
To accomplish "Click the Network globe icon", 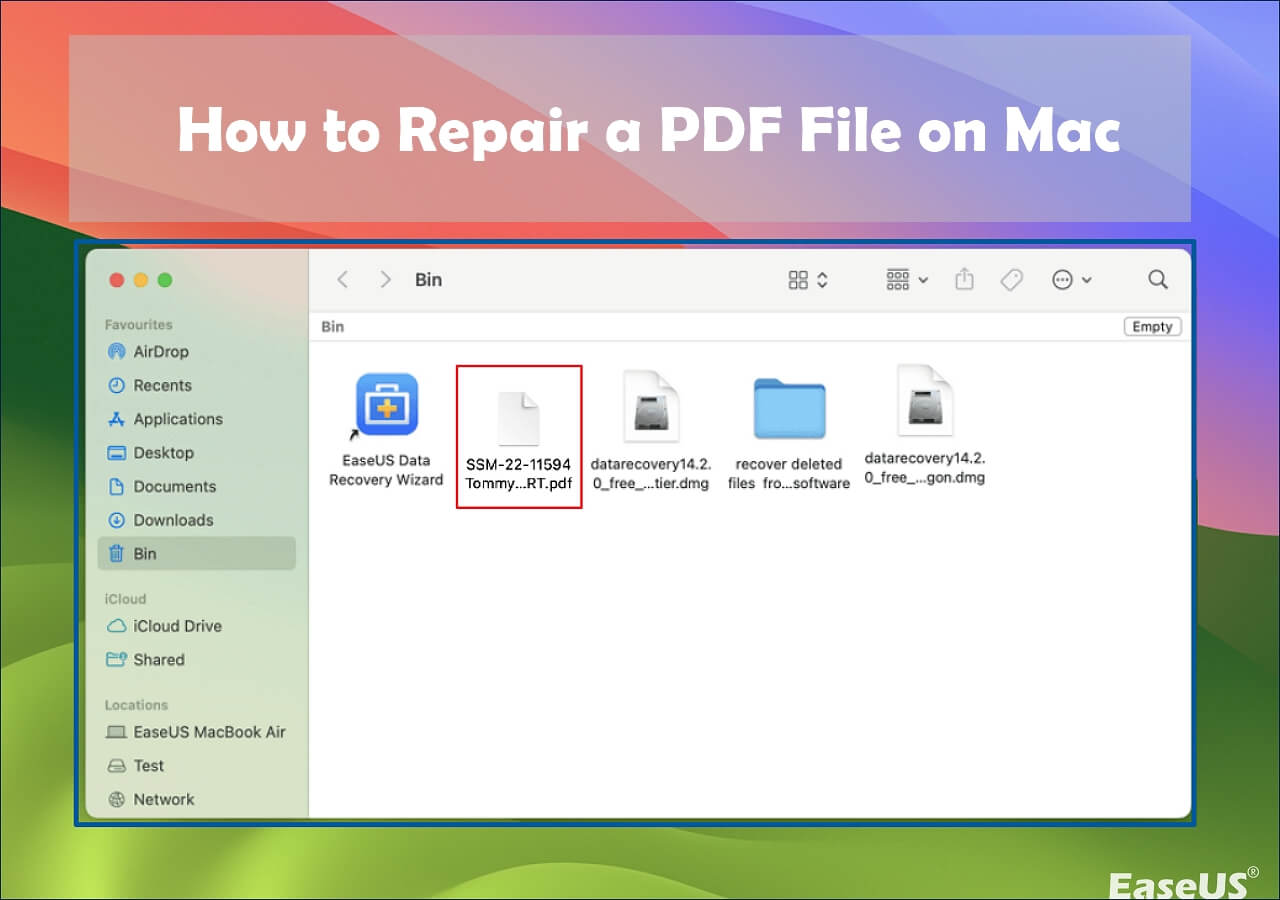I will pos(116,800).
